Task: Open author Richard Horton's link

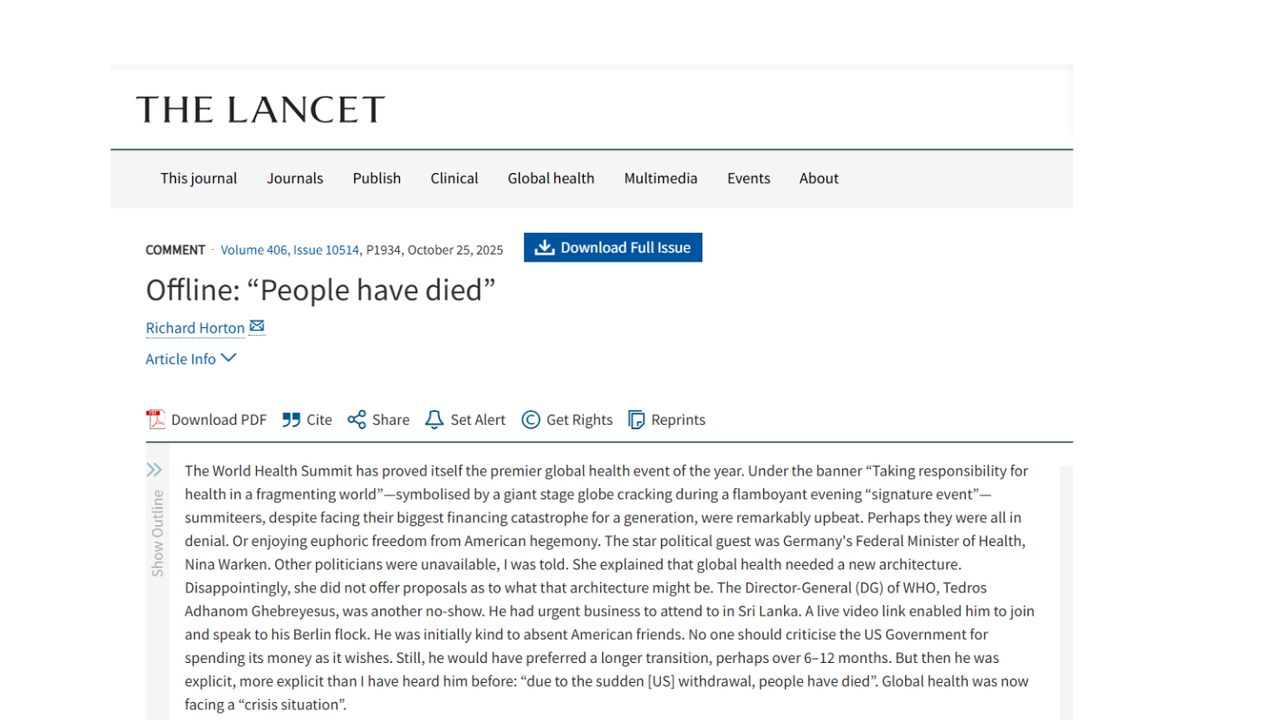Action: point(195,328)
